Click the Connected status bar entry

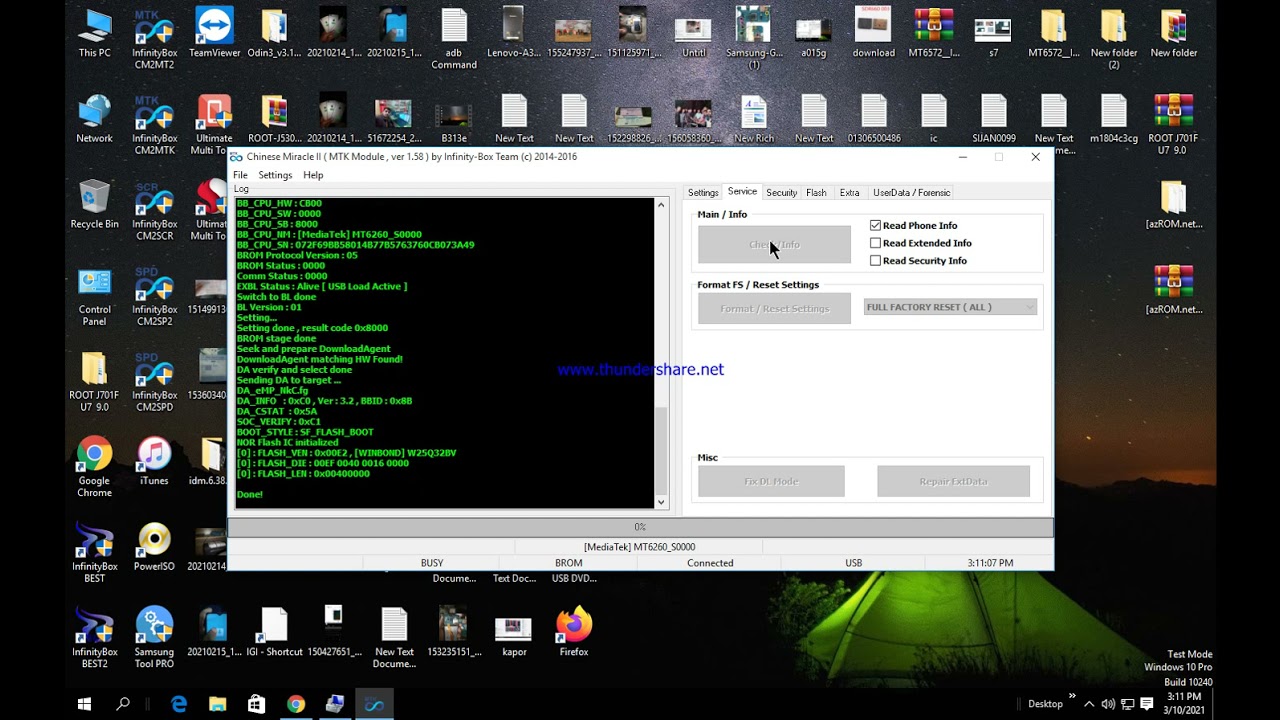click(x=710, y=563)
